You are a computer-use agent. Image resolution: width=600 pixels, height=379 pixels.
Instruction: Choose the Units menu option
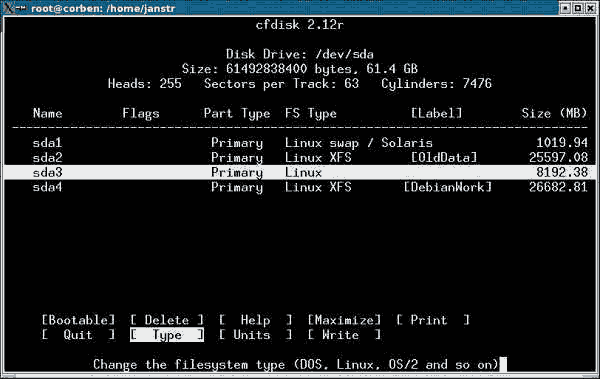(x=256, y=335)
